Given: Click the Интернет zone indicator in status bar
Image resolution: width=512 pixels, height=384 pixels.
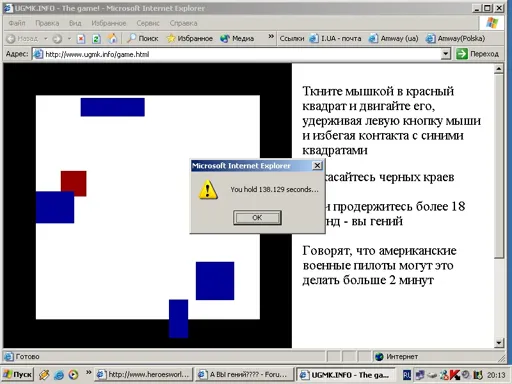Looking at the screenshot, I should coord(396,357).
